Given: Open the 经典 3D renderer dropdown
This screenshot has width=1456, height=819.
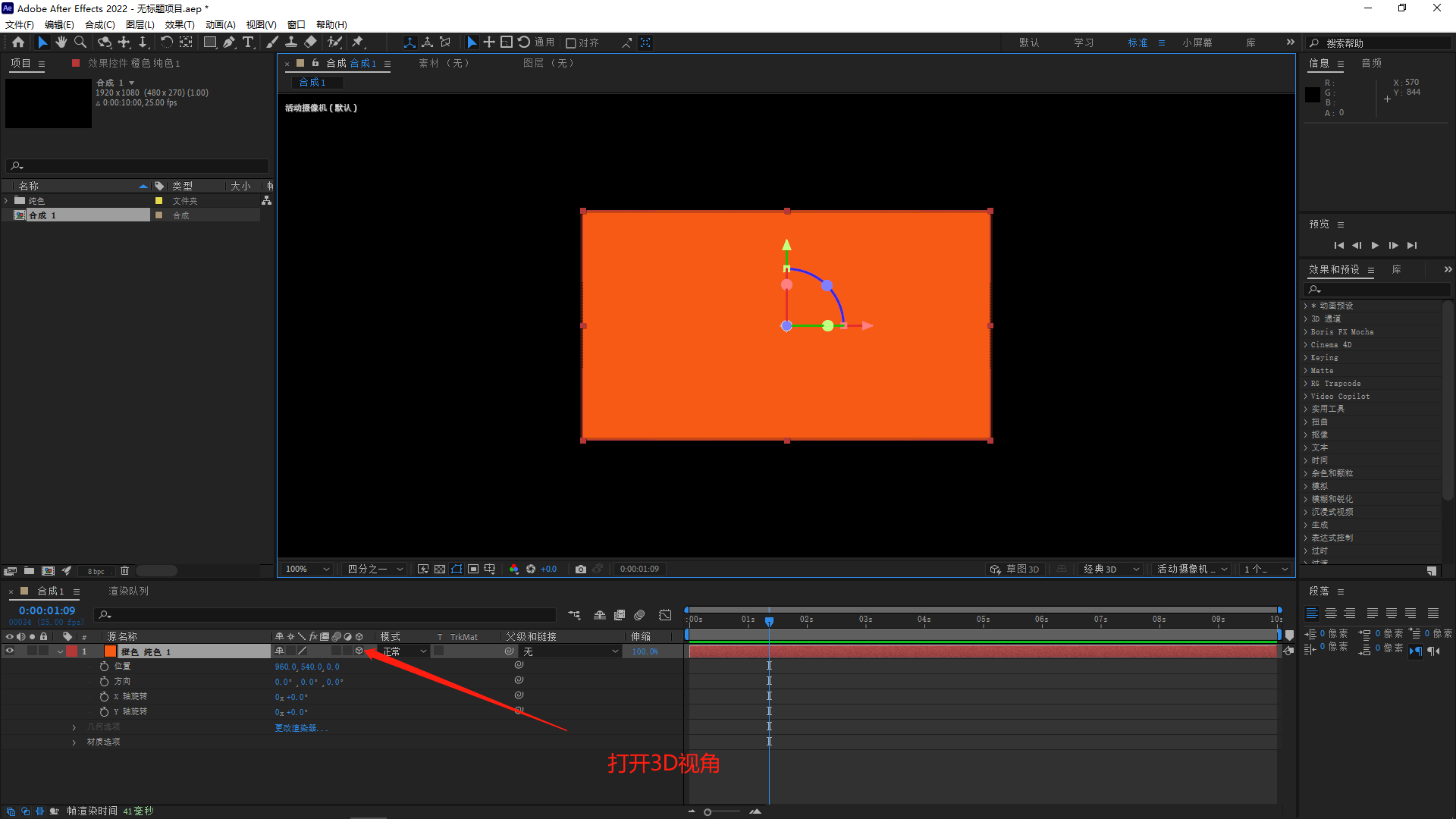Looking at the screenshot, I should pyautogui.click(x=1111, y=569).
